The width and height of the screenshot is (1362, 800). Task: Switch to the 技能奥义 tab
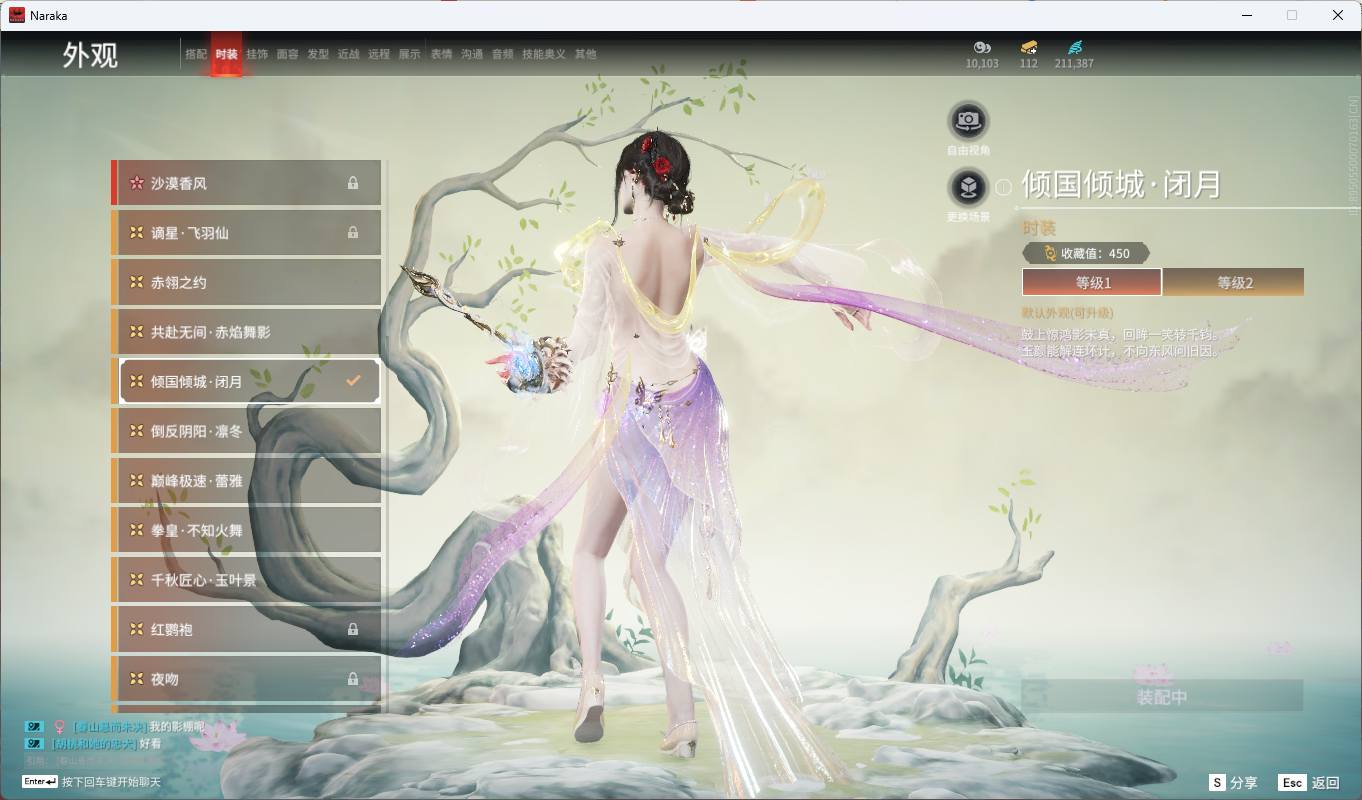(544, 54)
